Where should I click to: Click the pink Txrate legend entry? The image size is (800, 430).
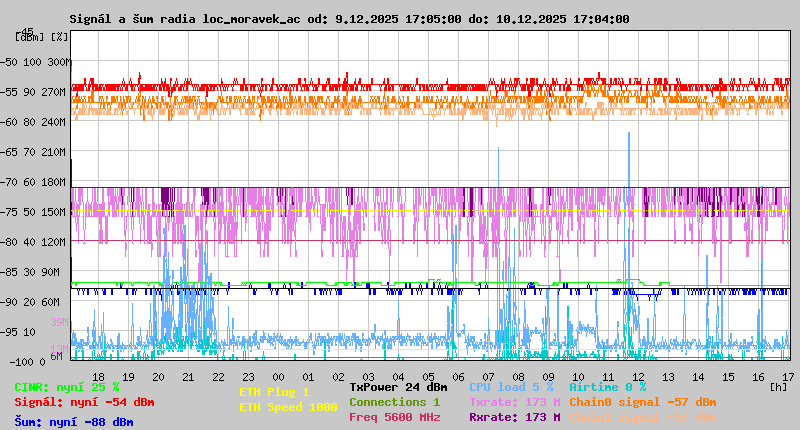(x=514, y=402)
